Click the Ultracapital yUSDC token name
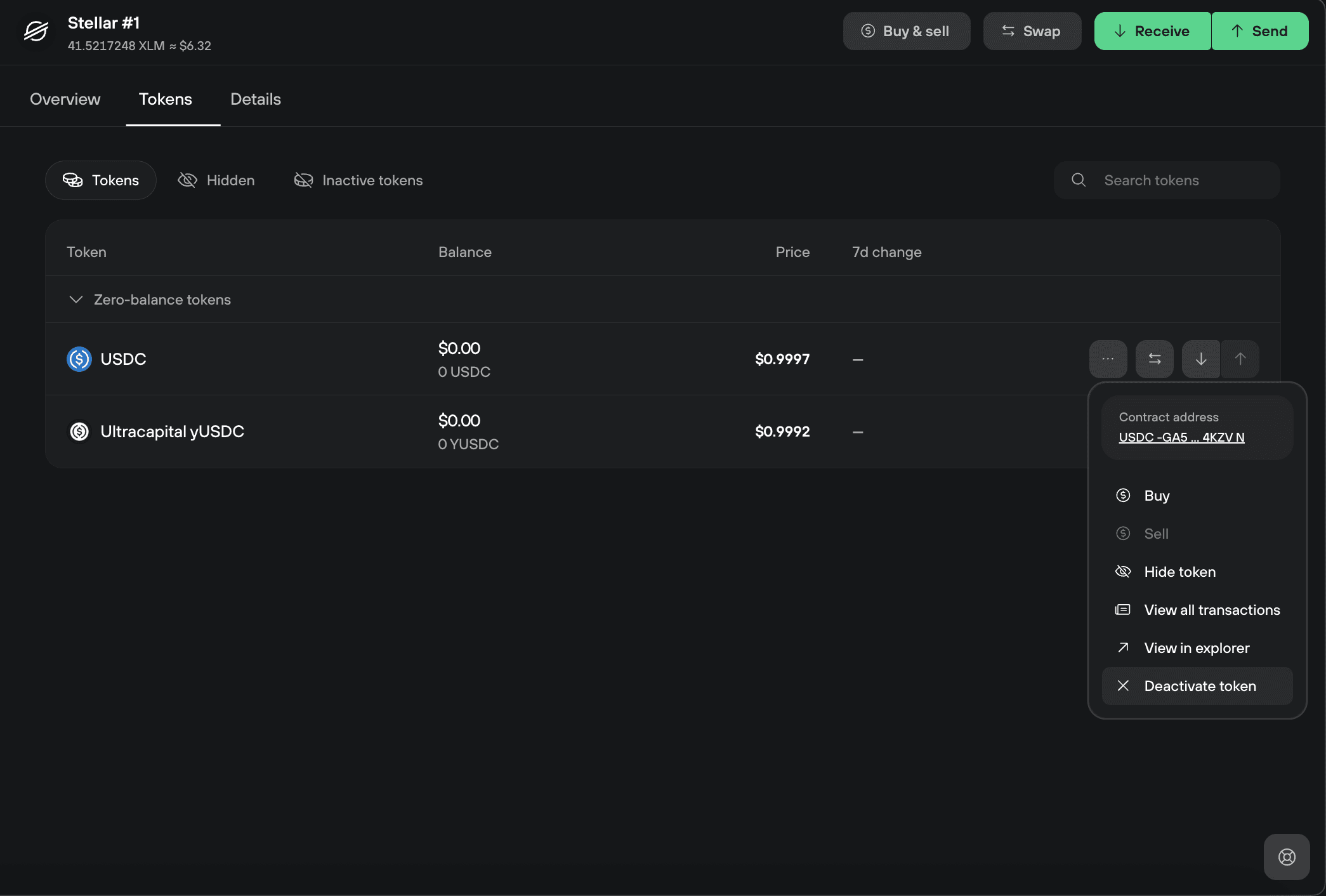This screenshot has width=1326, height=896. tap(173, 432)
